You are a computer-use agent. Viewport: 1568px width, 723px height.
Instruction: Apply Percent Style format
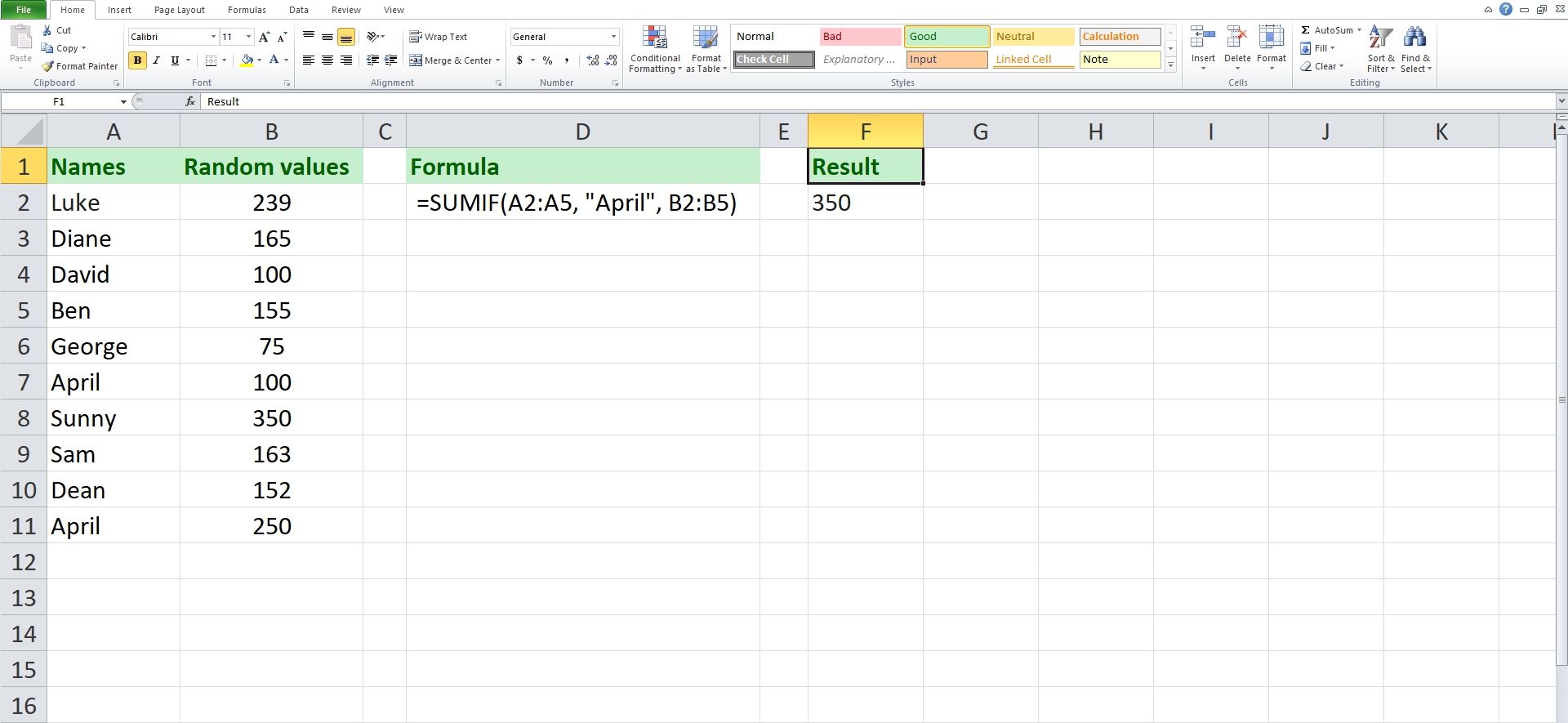click(x=547, y=60)
